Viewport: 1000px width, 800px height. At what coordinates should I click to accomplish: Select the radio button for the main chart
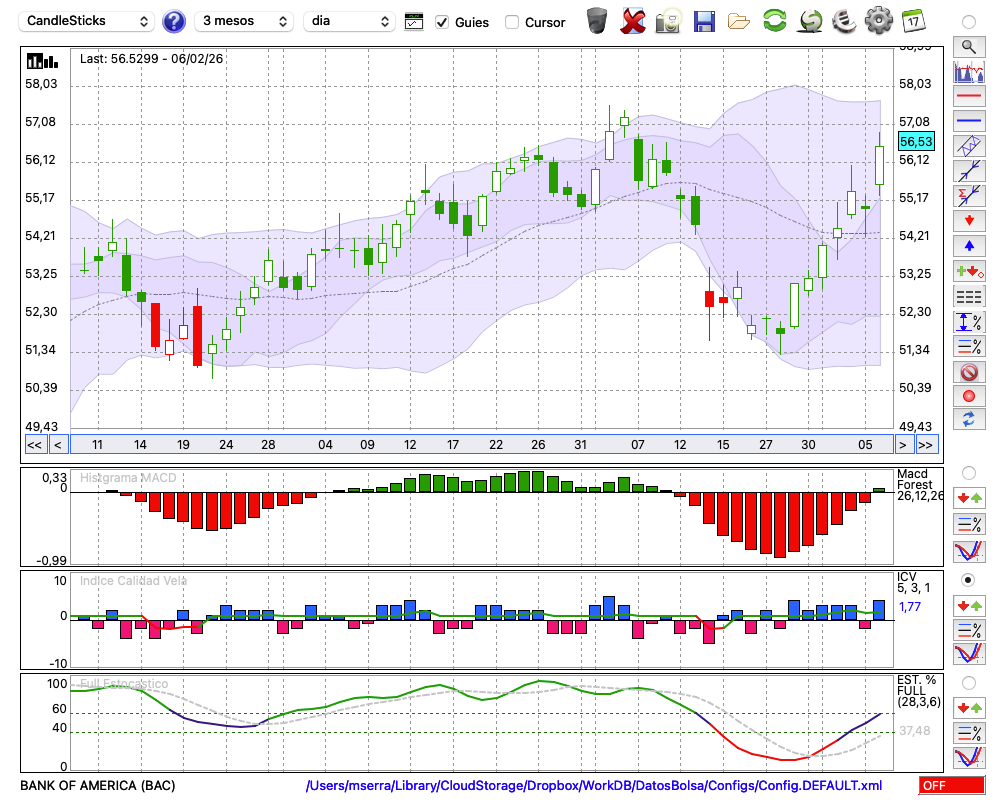tap(969, 22)
